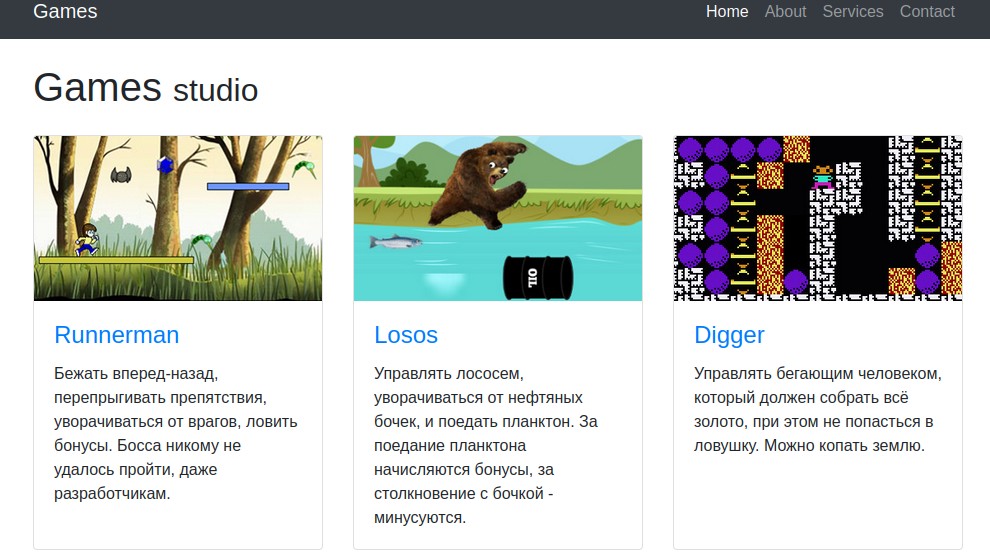Screen dimensions: 990x557
Task: Click the Runnerman description starting "Бежать вперед-назад"
Action: click(x=176, y=433)
